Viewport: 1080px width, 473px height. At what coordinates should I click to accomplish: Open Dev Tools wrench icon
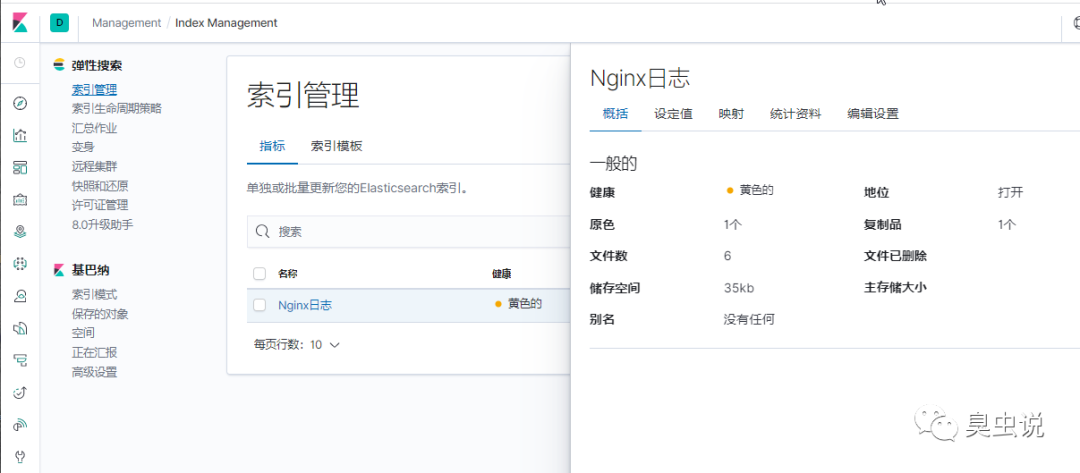20,456
